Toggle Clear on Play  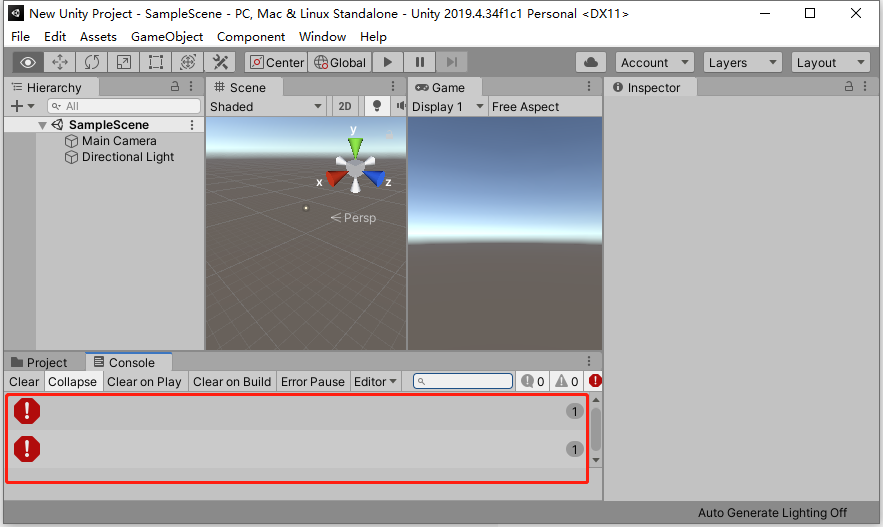(x=144, y=382)
